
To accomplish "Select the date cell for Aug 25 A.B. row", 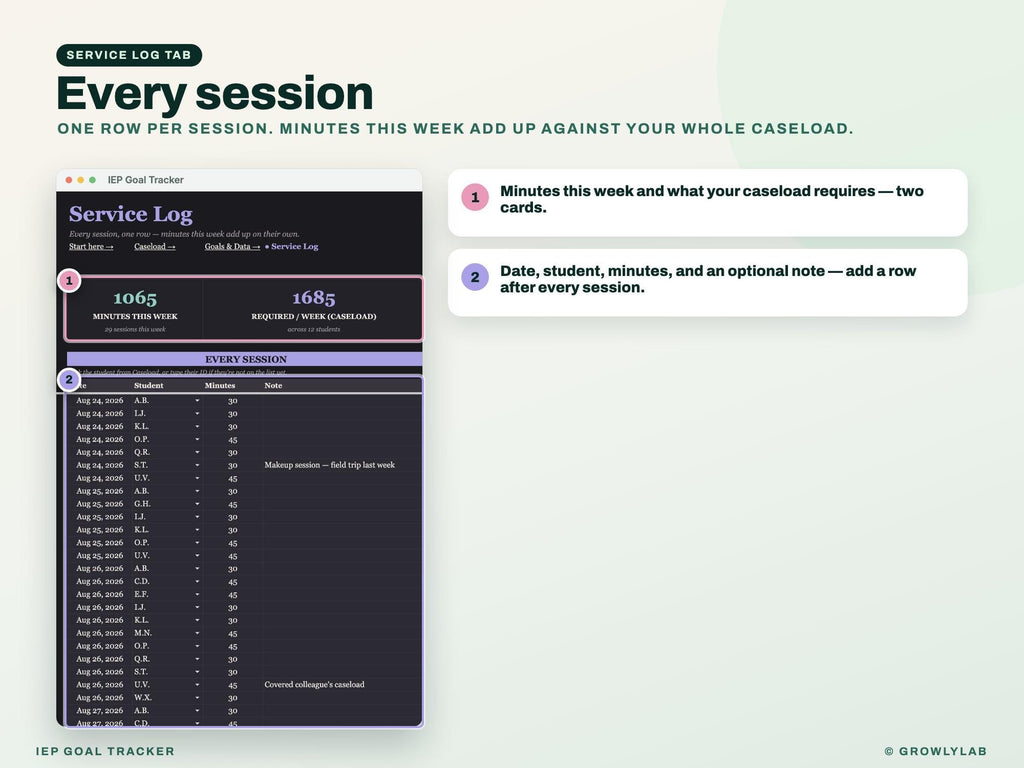I will [x=99, y=491].
